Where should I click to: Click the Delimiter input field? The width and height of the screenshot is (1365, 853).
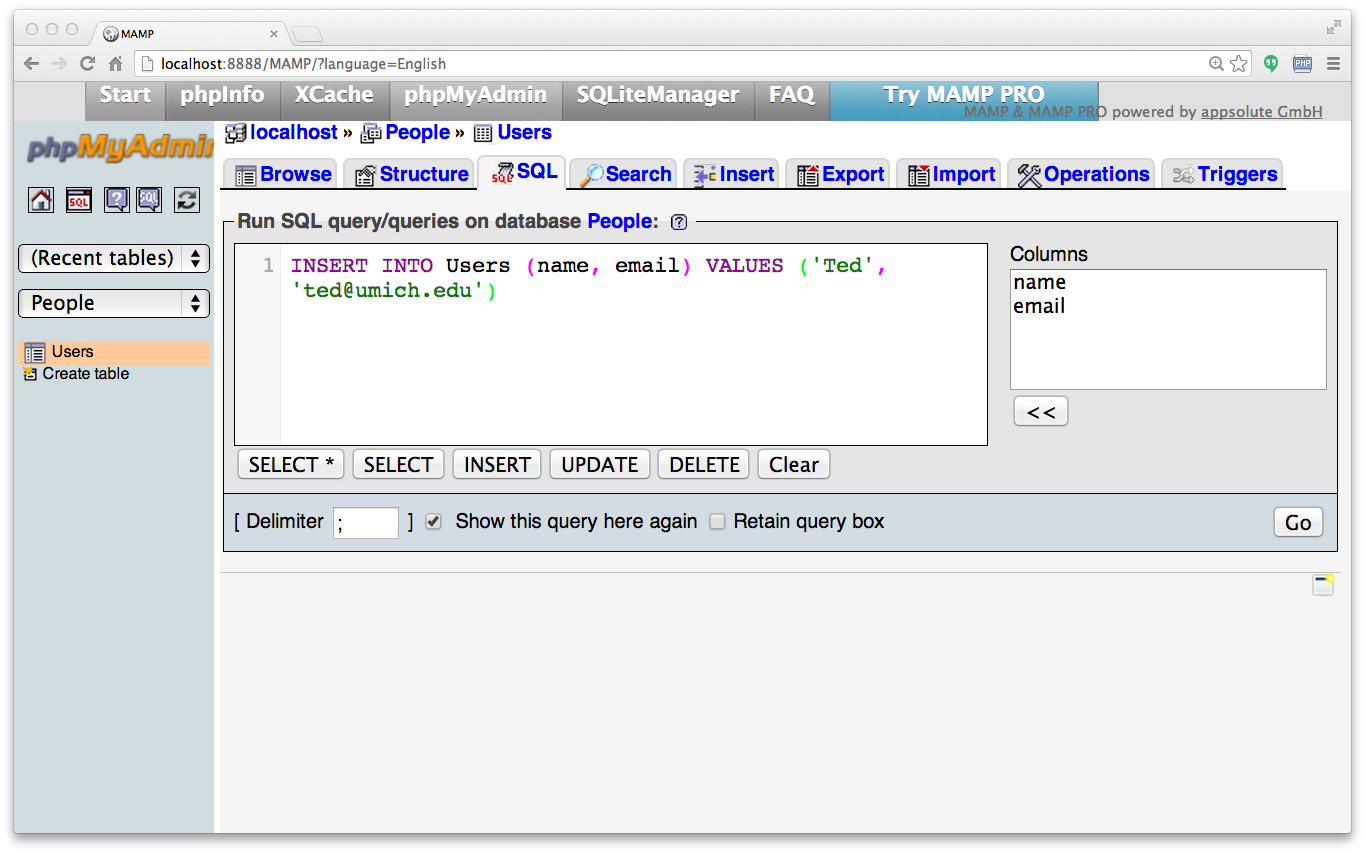pos(366,522)
